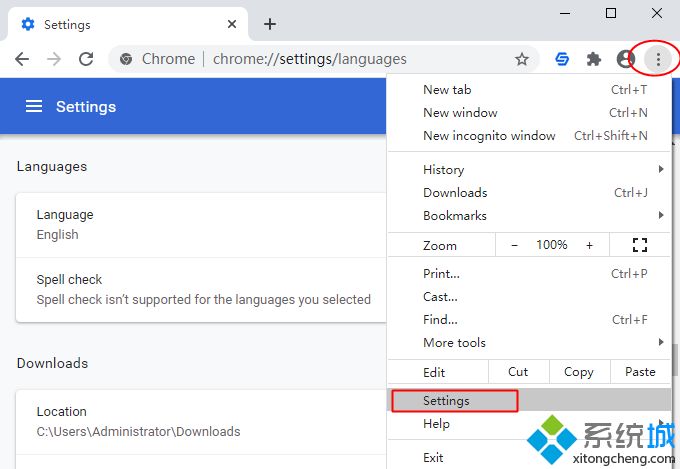Click the downloads Location path row
Screen dimensions: 680x469
pyautogui.click(x=201, y=422)
